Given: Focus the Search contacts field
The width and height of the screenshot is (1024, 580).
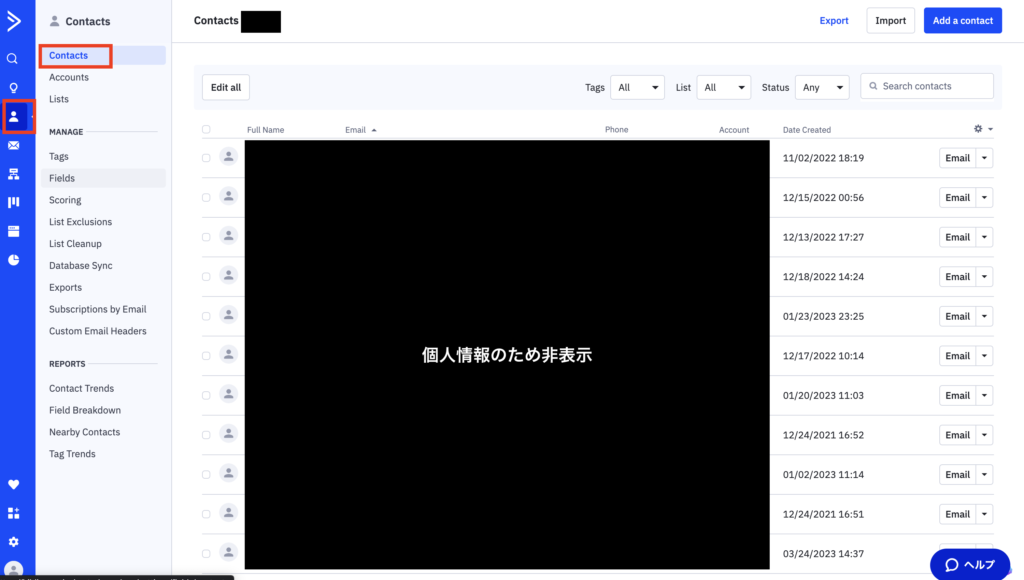Looking at the screenshot, I should point(927,86).
